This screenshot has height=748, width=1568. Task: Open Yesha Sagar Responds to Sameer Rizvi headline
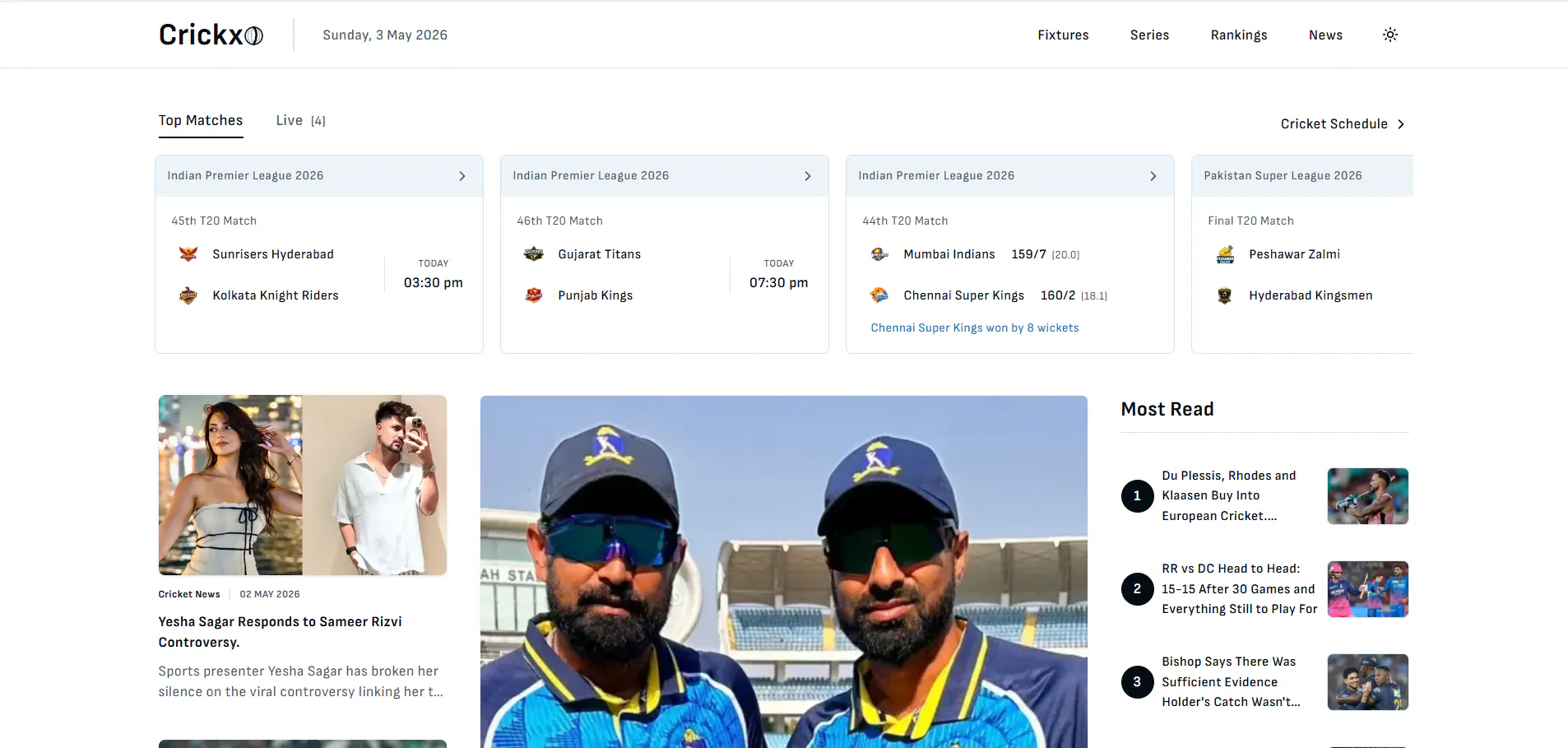[281, 632]
